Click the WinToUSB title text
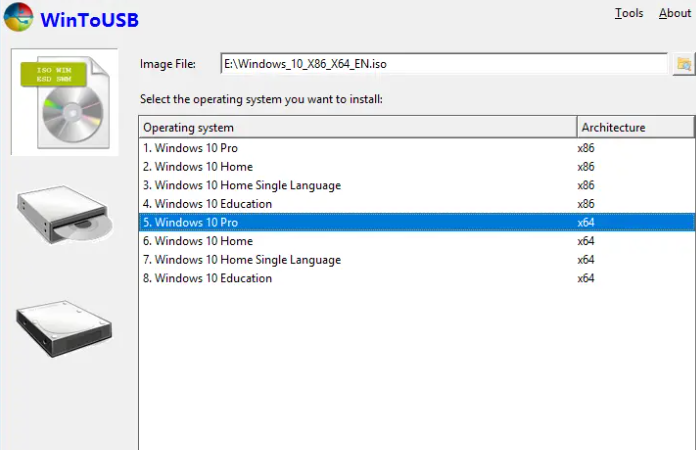696x450 pixels. point(89,20)
